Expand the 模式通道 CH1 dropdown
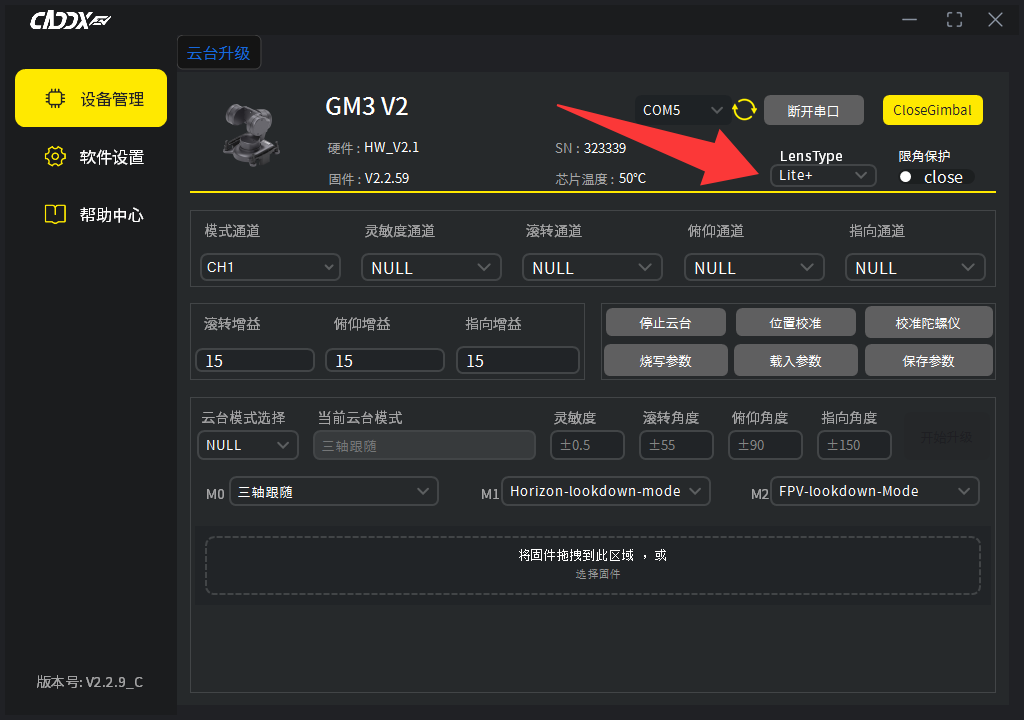1024x720 pixels. click(270, 267)
